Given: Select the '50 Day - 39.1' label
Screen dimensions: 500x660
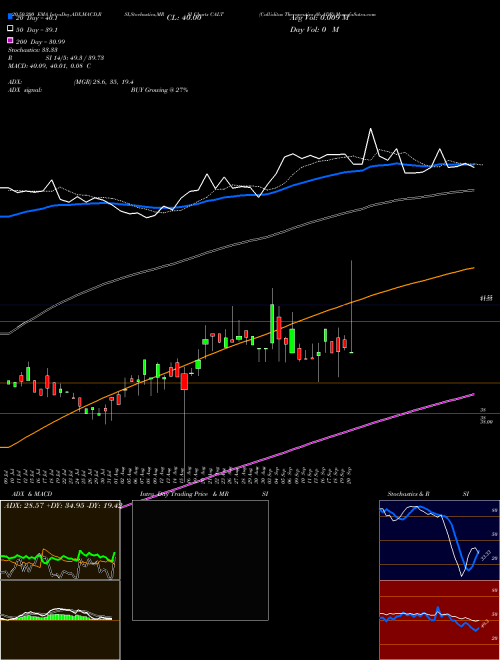Looking at the screenshot, I should pos(37,30).
